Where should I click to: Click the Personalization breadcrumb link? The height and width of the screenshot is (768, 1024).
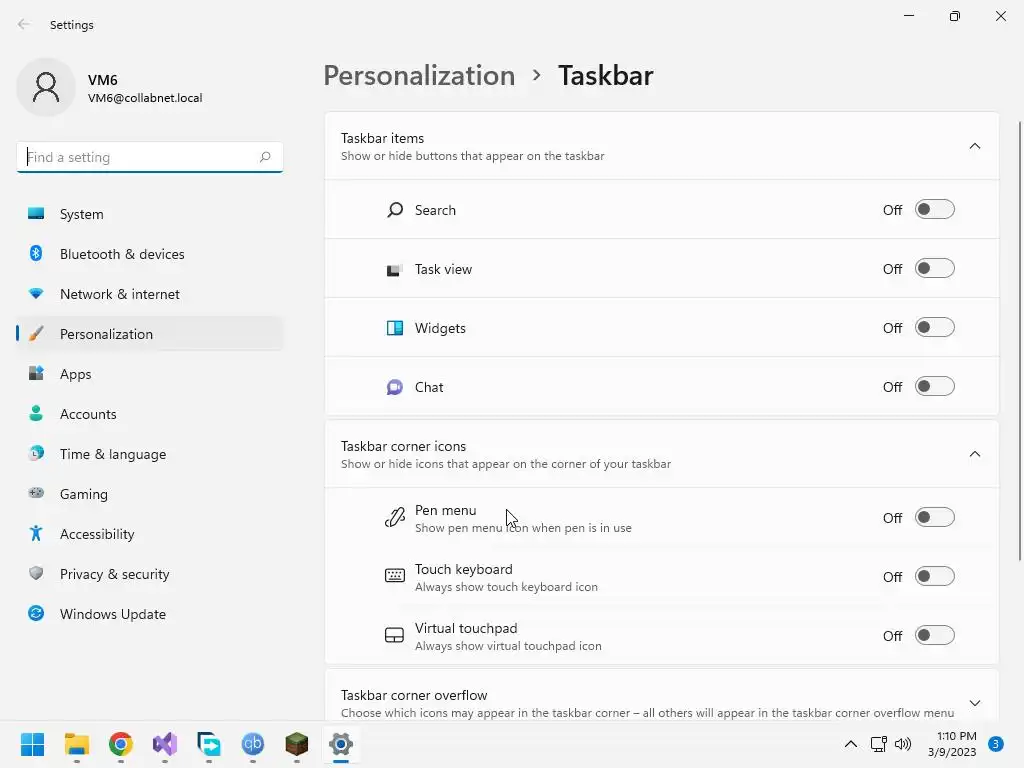pos(419,75)
